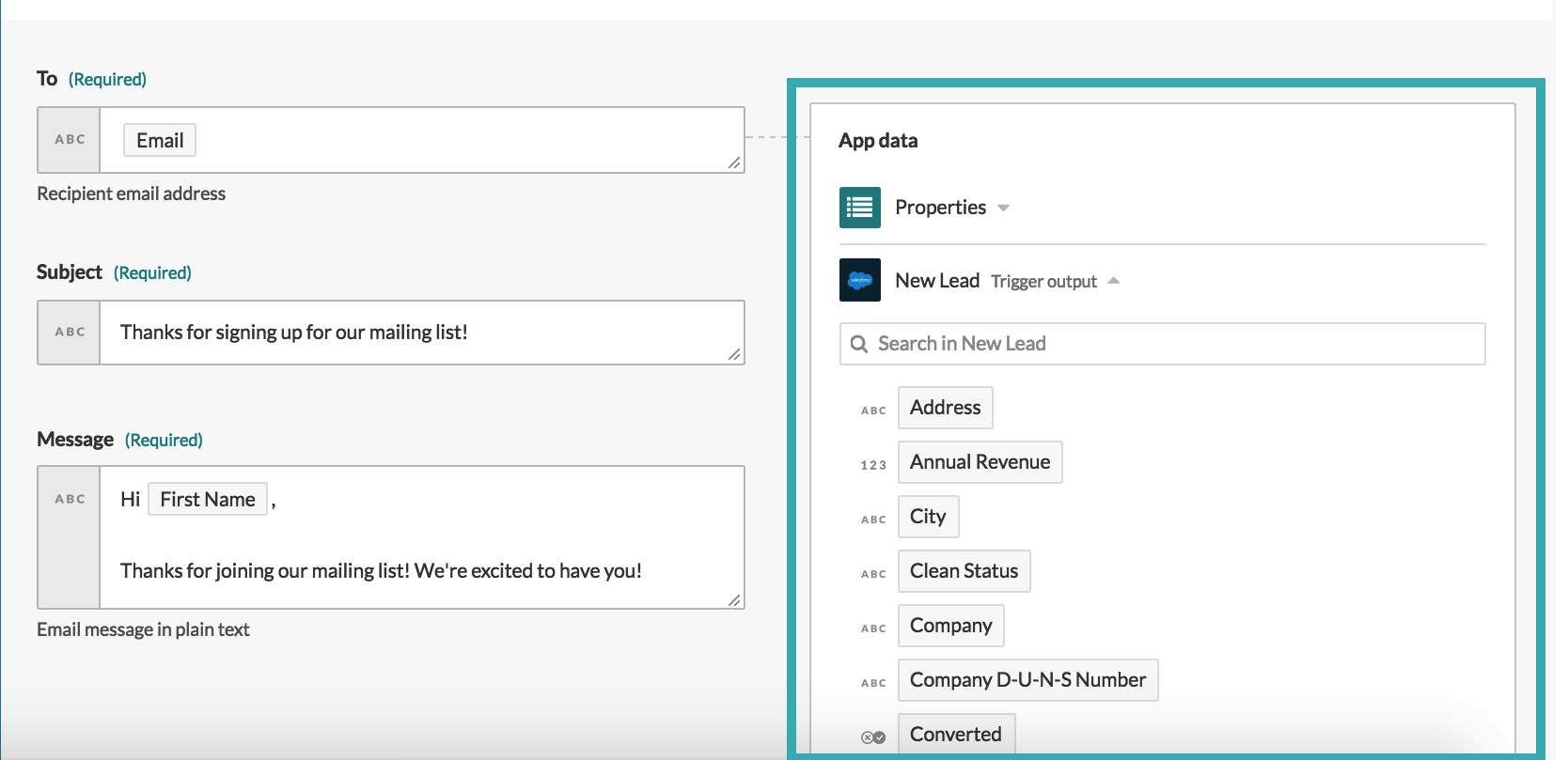Select the Annual Revenue data pill
Viewport: 1568px width, 760px height.
pyautogui.click(x=980, y=462)
